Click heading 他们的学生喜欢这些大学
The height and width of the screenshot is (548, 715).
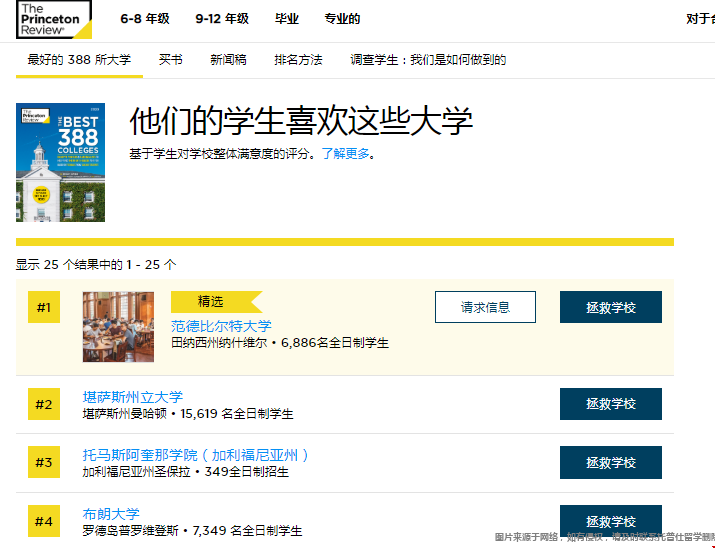tap(301, 121)
